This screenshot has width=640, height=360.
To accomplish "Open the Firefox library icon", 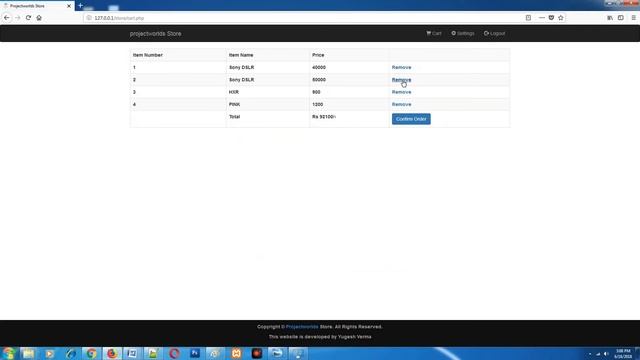I will [x=610, y=18].
